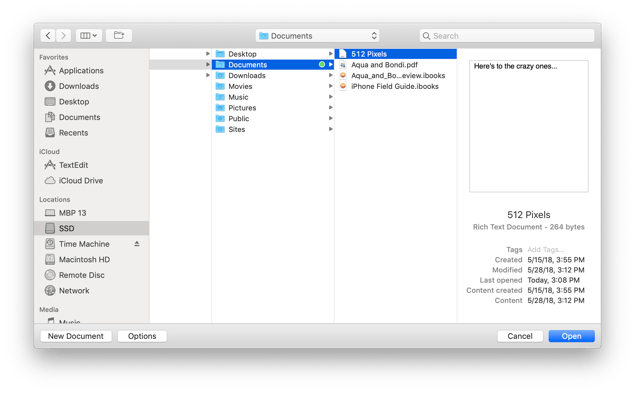Click the Cancel button

pos(520,336)
